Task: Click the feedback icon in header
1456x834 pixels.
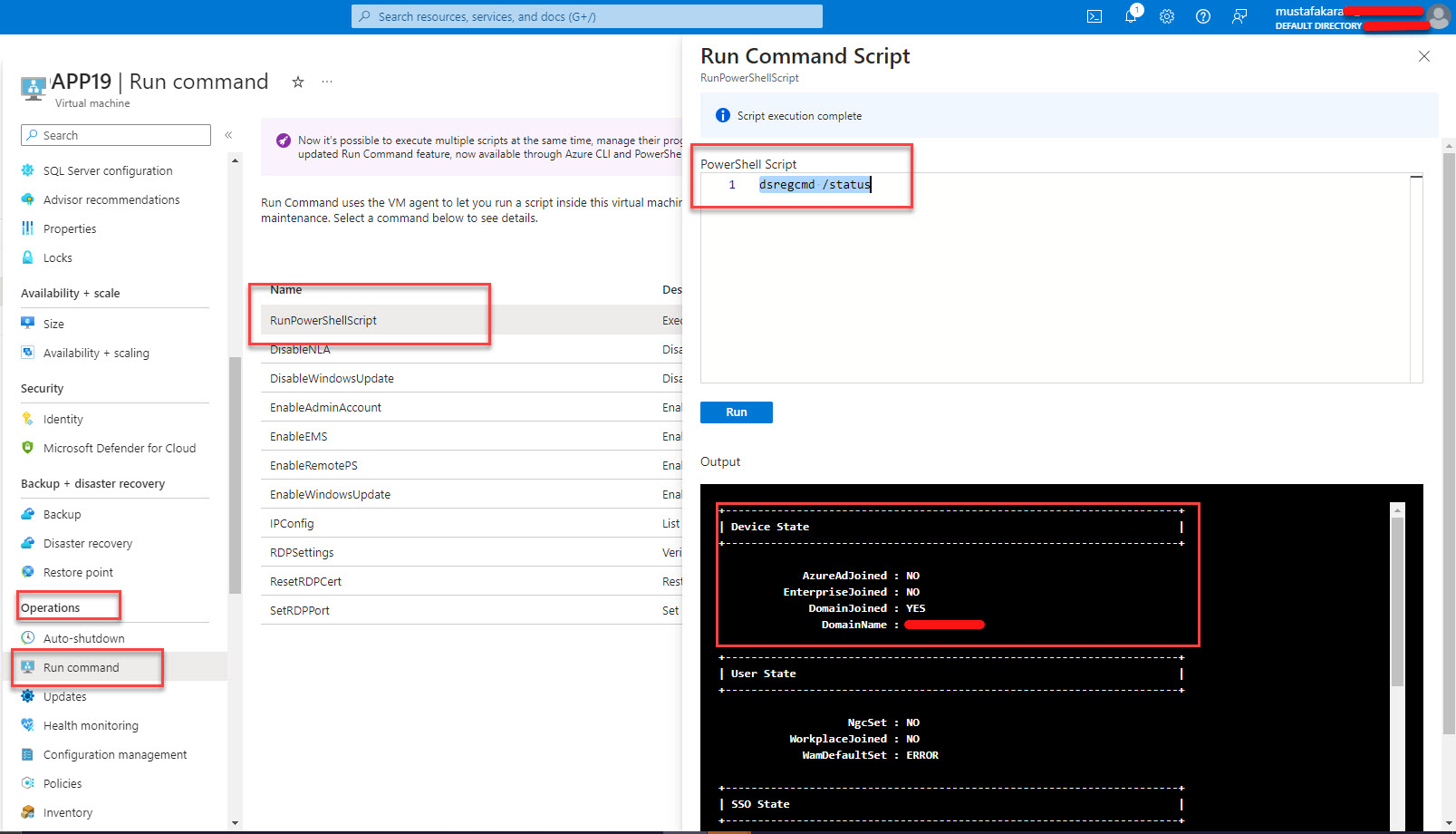Action: pos(1239,16)
